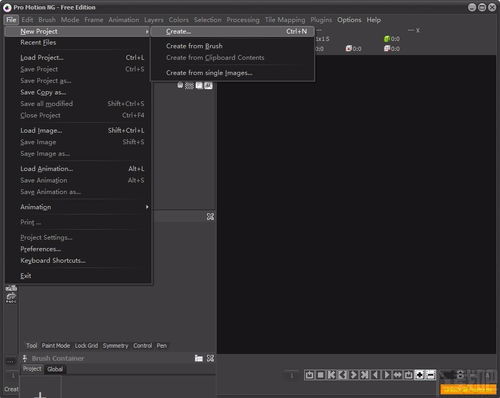
Task: Click the ping-pong double-arrow playback icon
Action: pyautogui.click(x=397, y=375)
